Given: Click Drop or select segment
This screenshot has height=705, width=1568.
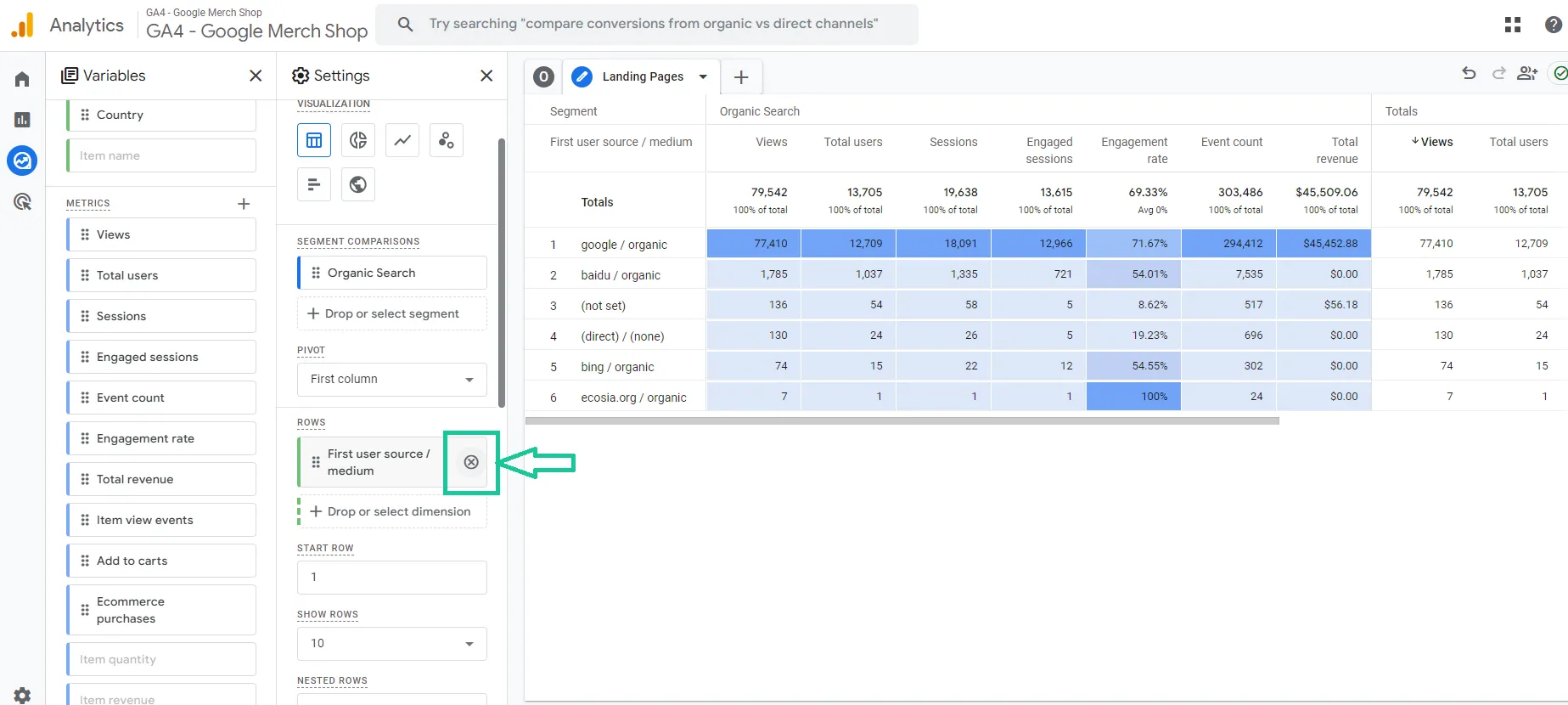Looking at the screenshot, I should [x=392, y=313].
